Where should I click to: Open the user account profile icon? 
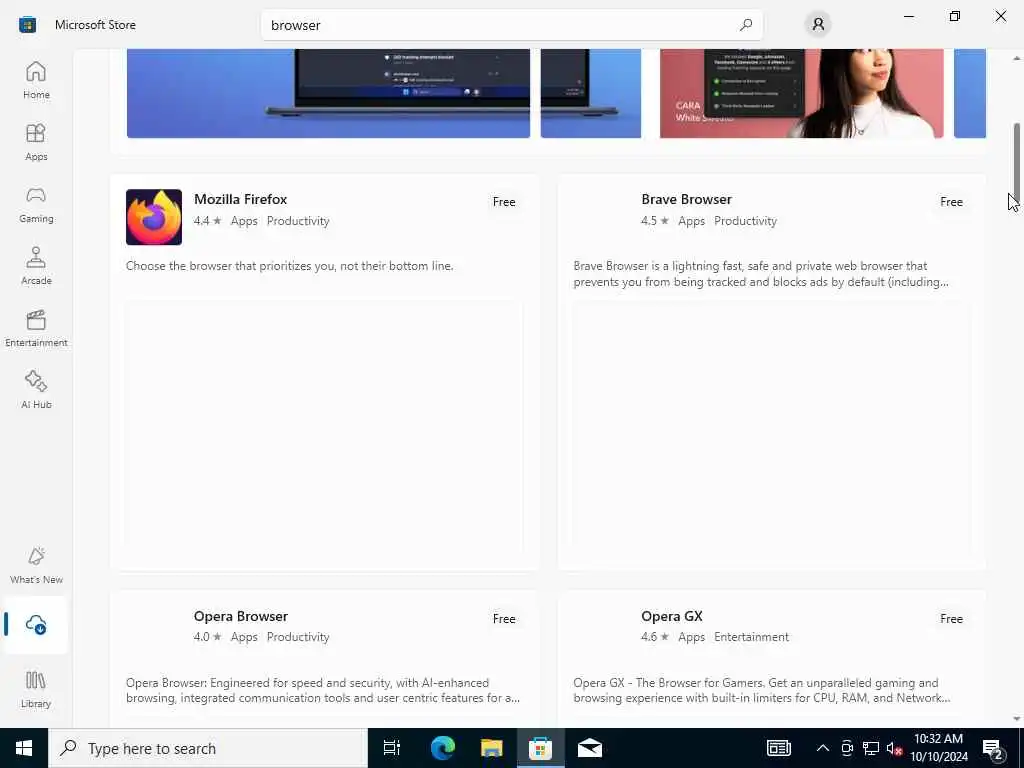(x=818, y=25)
